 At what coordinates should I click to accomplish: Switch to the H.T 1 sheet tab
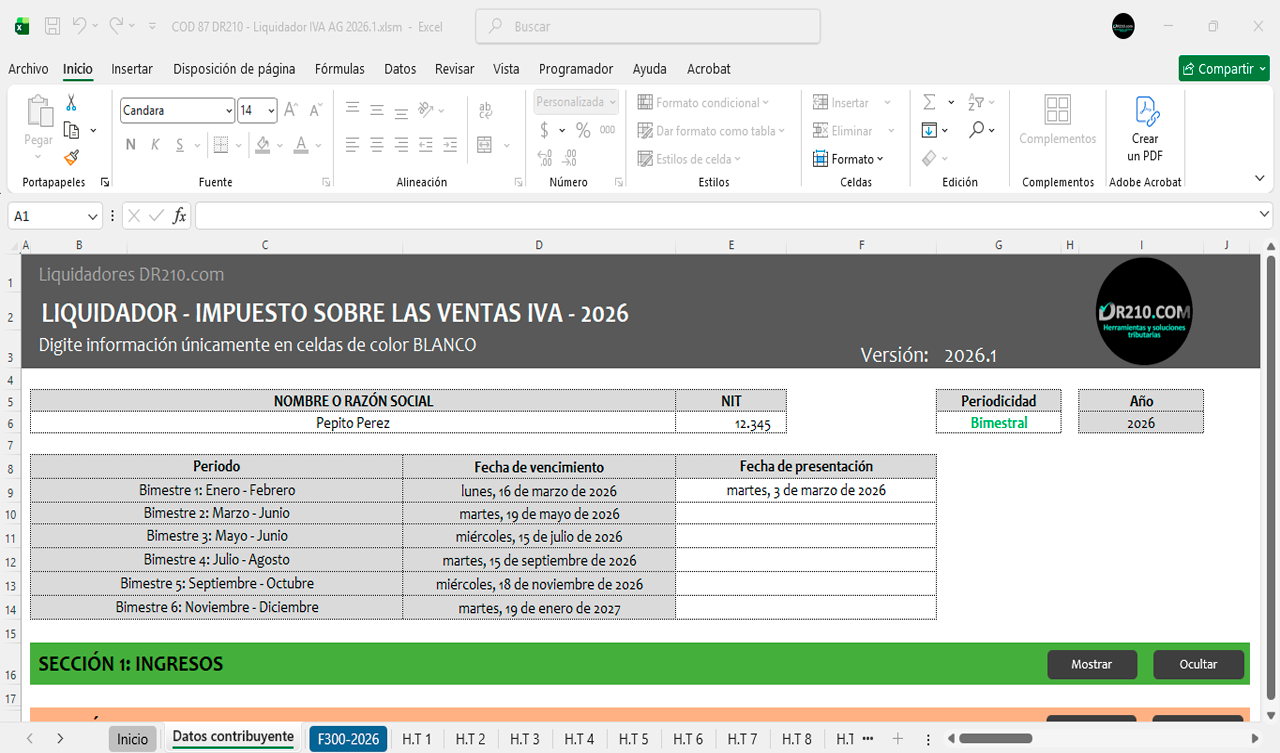(x=416, y=739)
